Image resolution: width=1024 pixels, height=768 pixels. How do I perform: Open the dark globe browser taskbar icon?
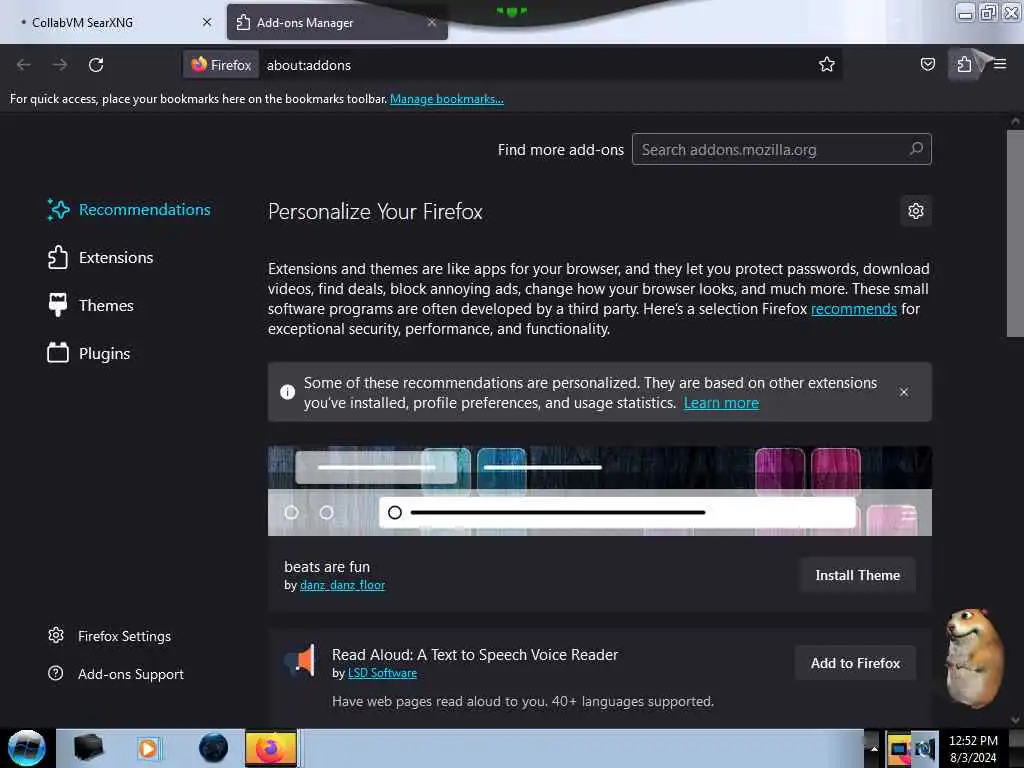pos(213,748)
